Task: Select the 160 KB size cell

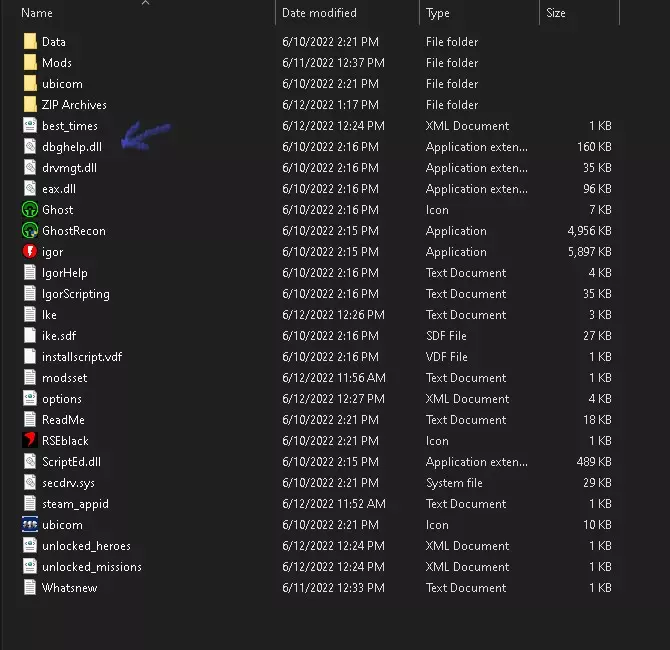Action: point(594,147)
